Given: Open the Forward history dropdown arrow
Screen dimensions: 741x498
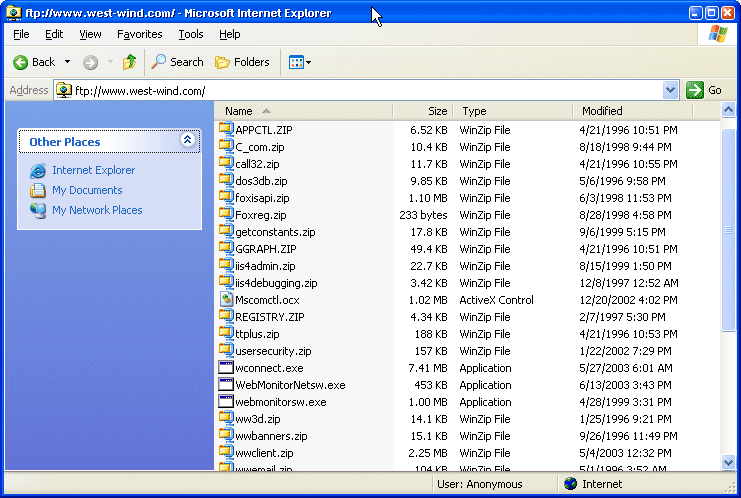Looking at the screenshot, I should click(x=110, y=62).
